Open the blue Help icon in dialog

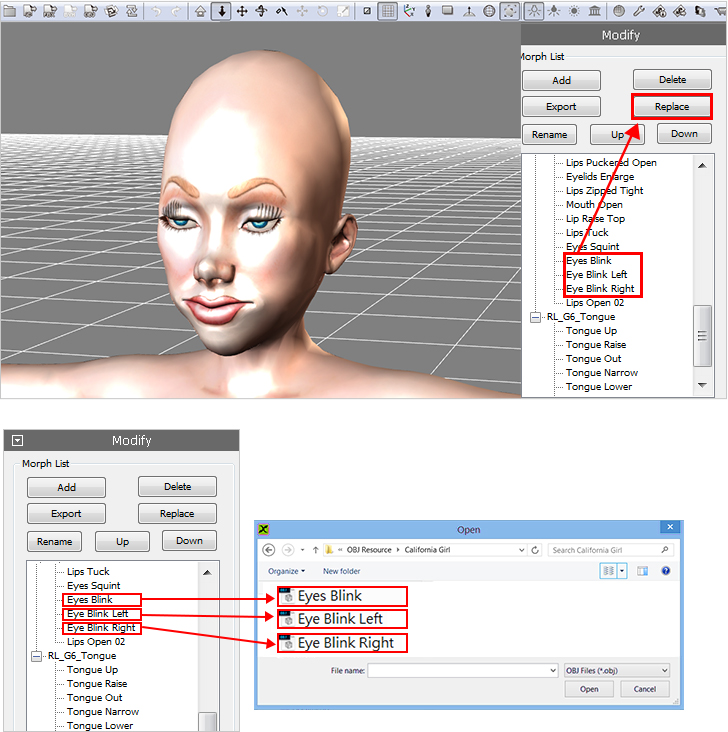(x=665, y=571)
